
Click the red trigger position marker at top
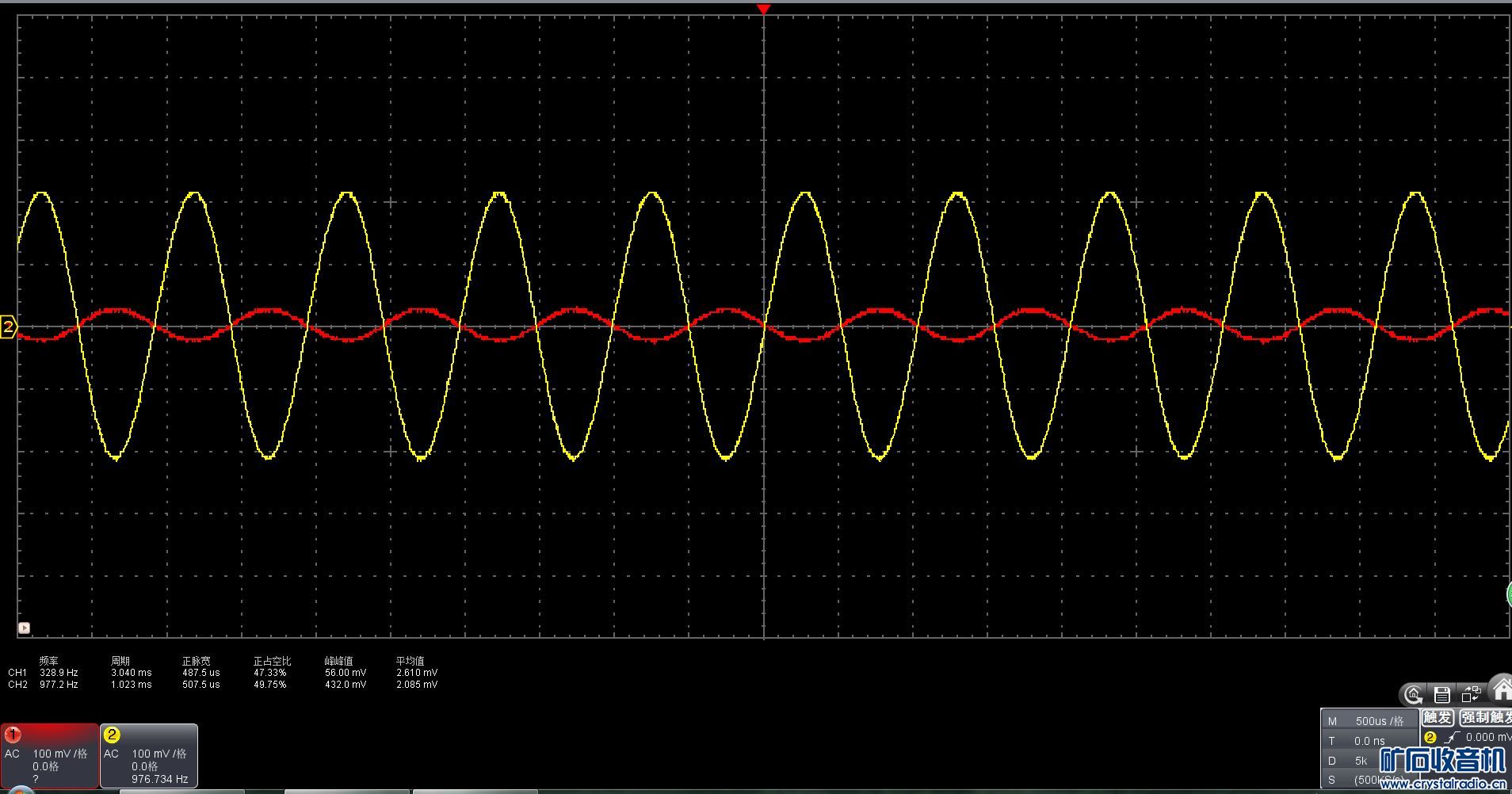coord(763,10)
